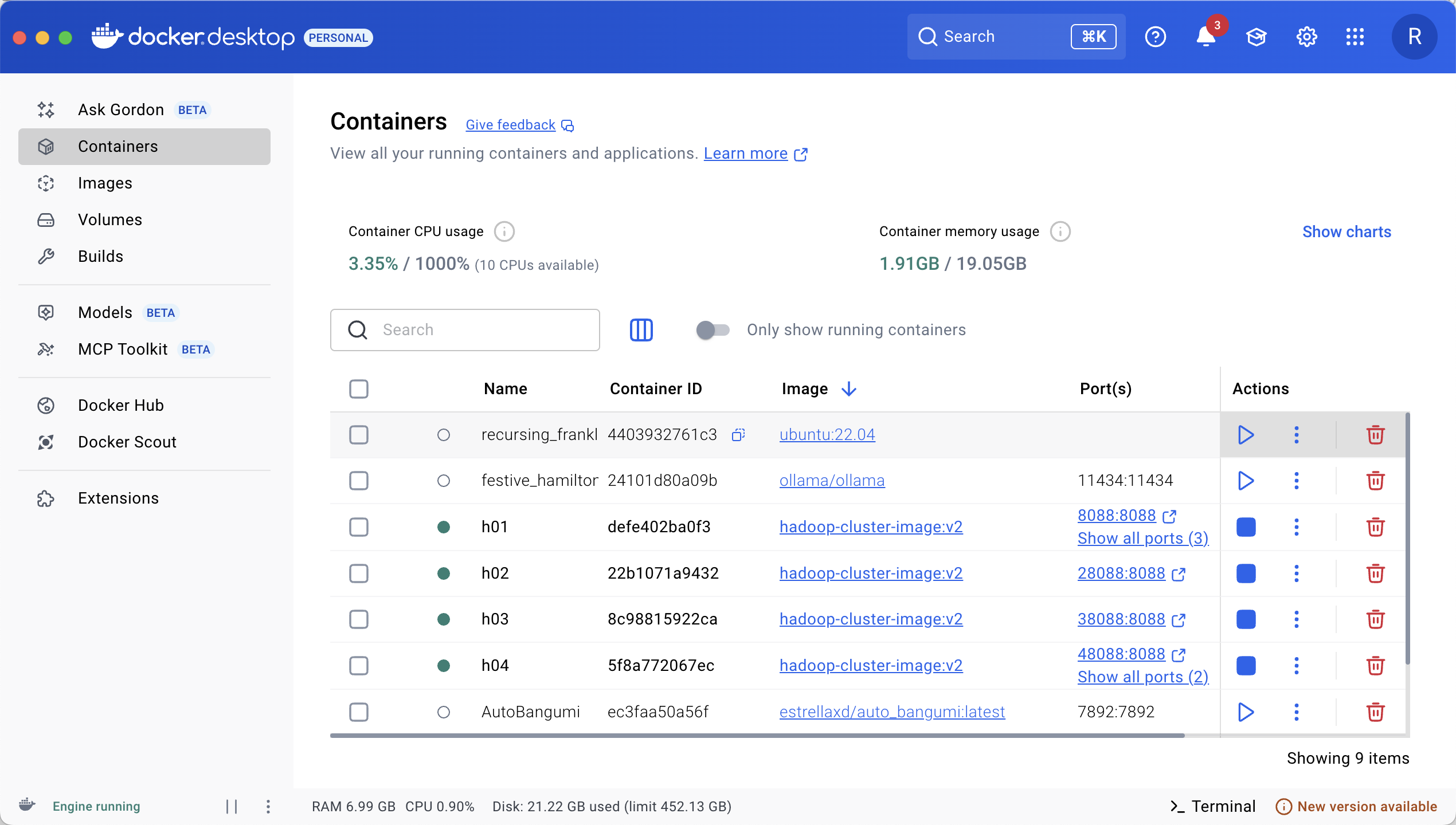The image size is (1456, 825).
Task: Go to Builds in the sidebar
Action: (144, 257)
